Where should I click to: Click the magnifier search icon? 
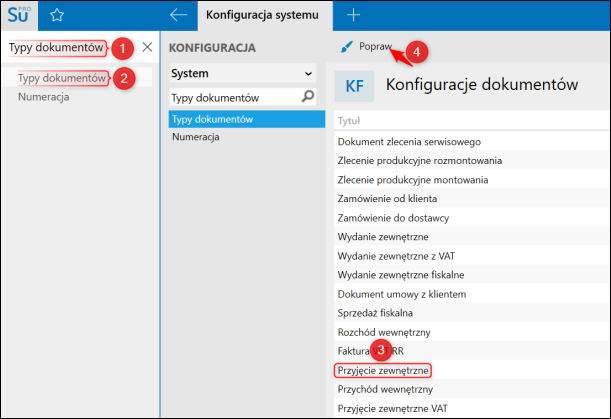pos(308,97)
